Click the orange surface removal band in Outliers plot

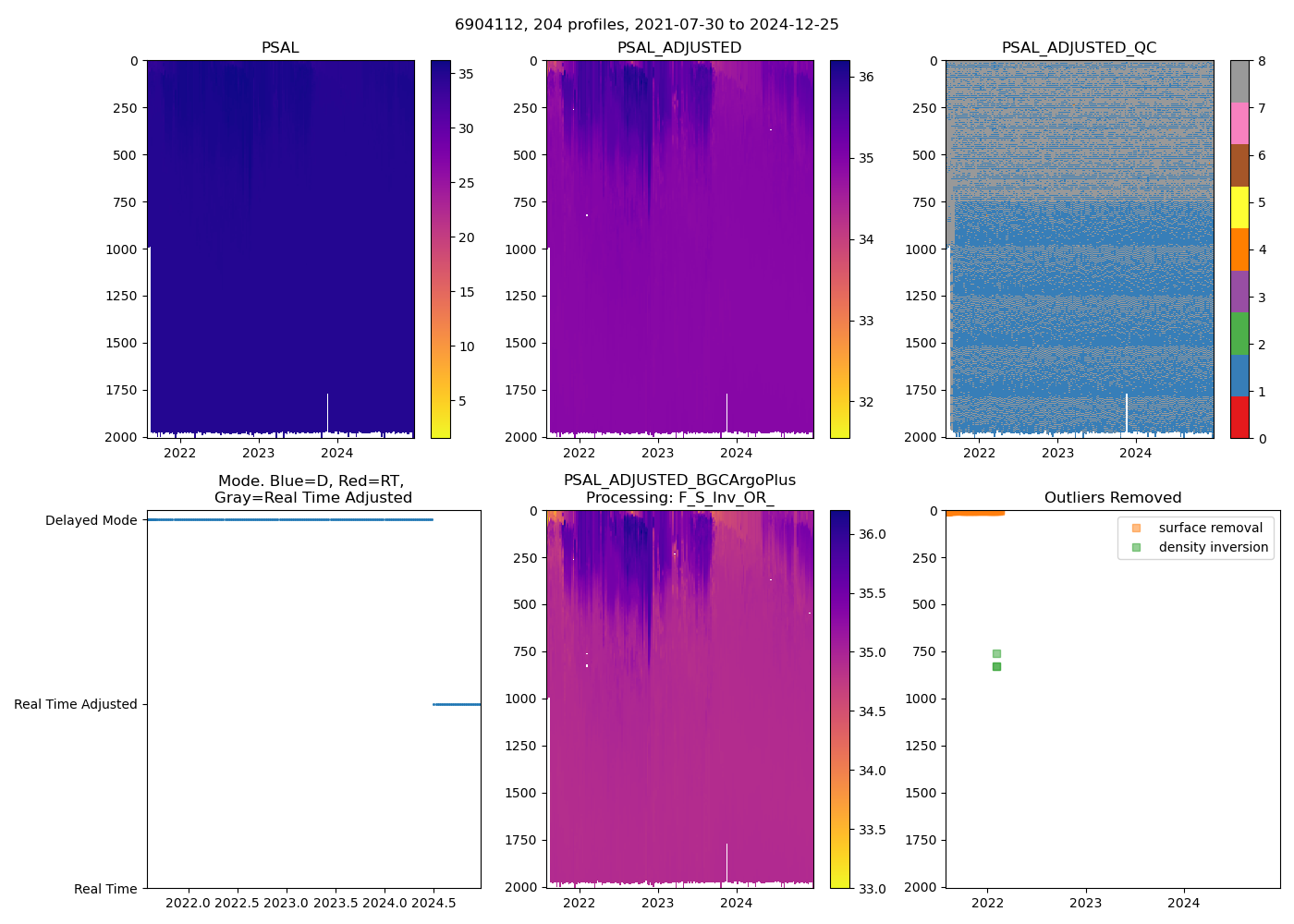coord(974,512)
